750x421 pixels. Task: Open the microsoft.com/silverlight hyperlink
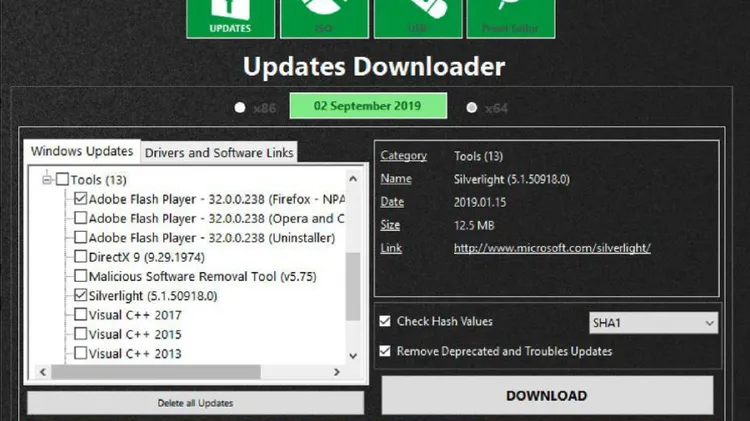[552, 248]
